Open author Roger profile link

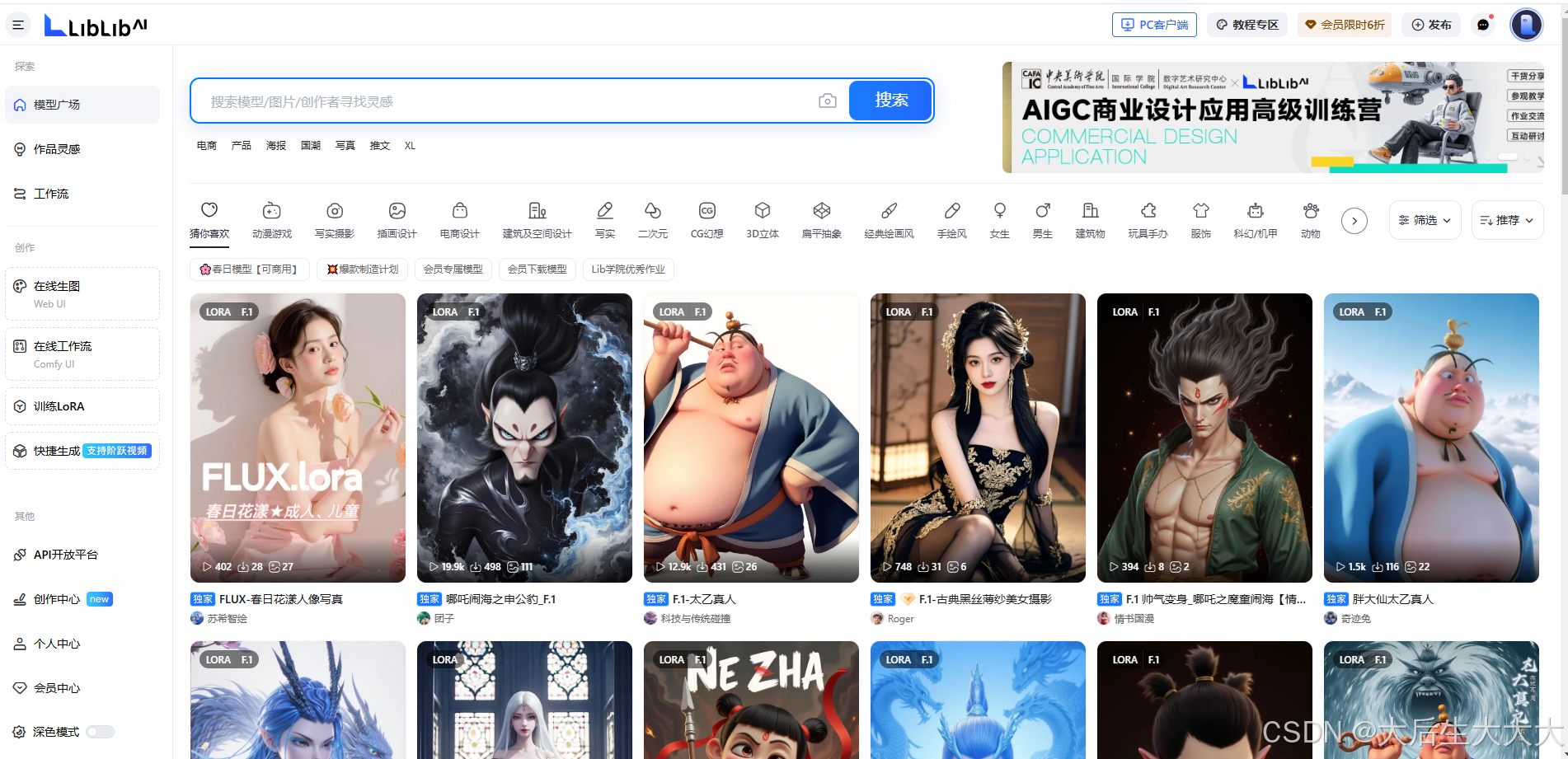[x=893, y=618]
